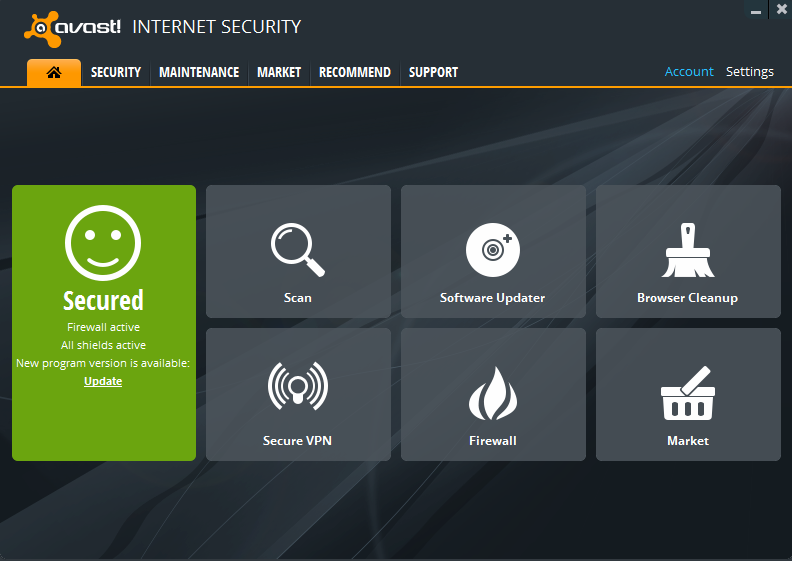
Task: Click the Account link
Action: point(689,72)
